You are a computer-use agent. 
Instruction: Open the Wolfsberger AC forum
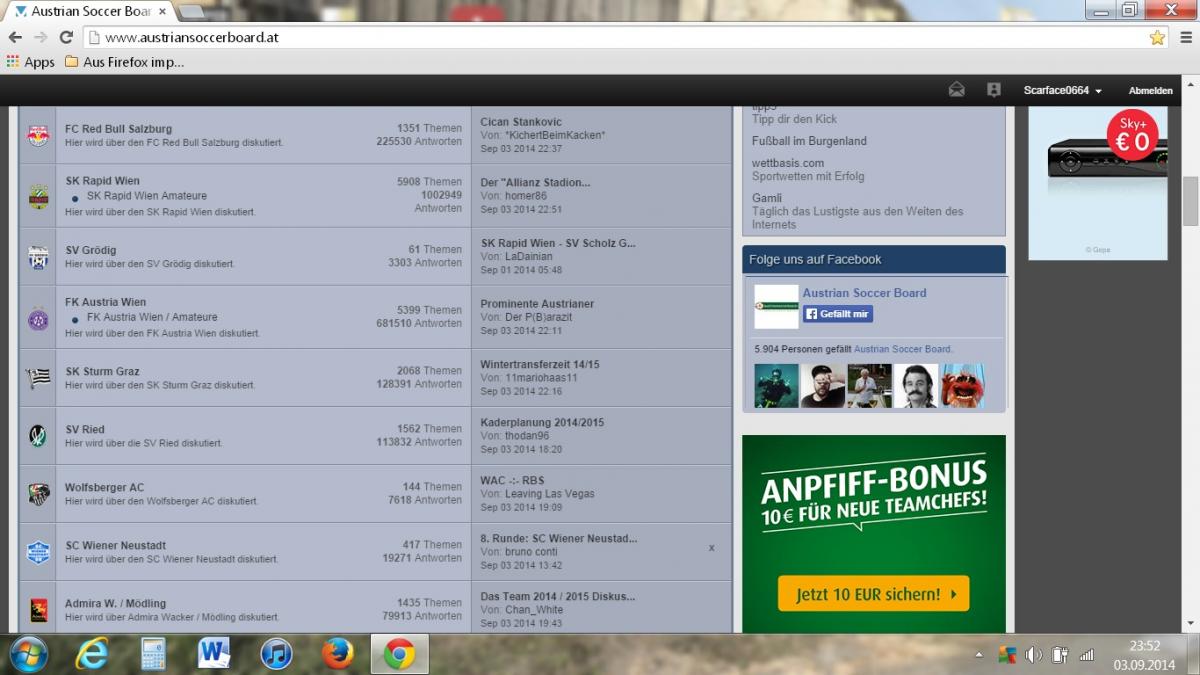coord(104,487)
